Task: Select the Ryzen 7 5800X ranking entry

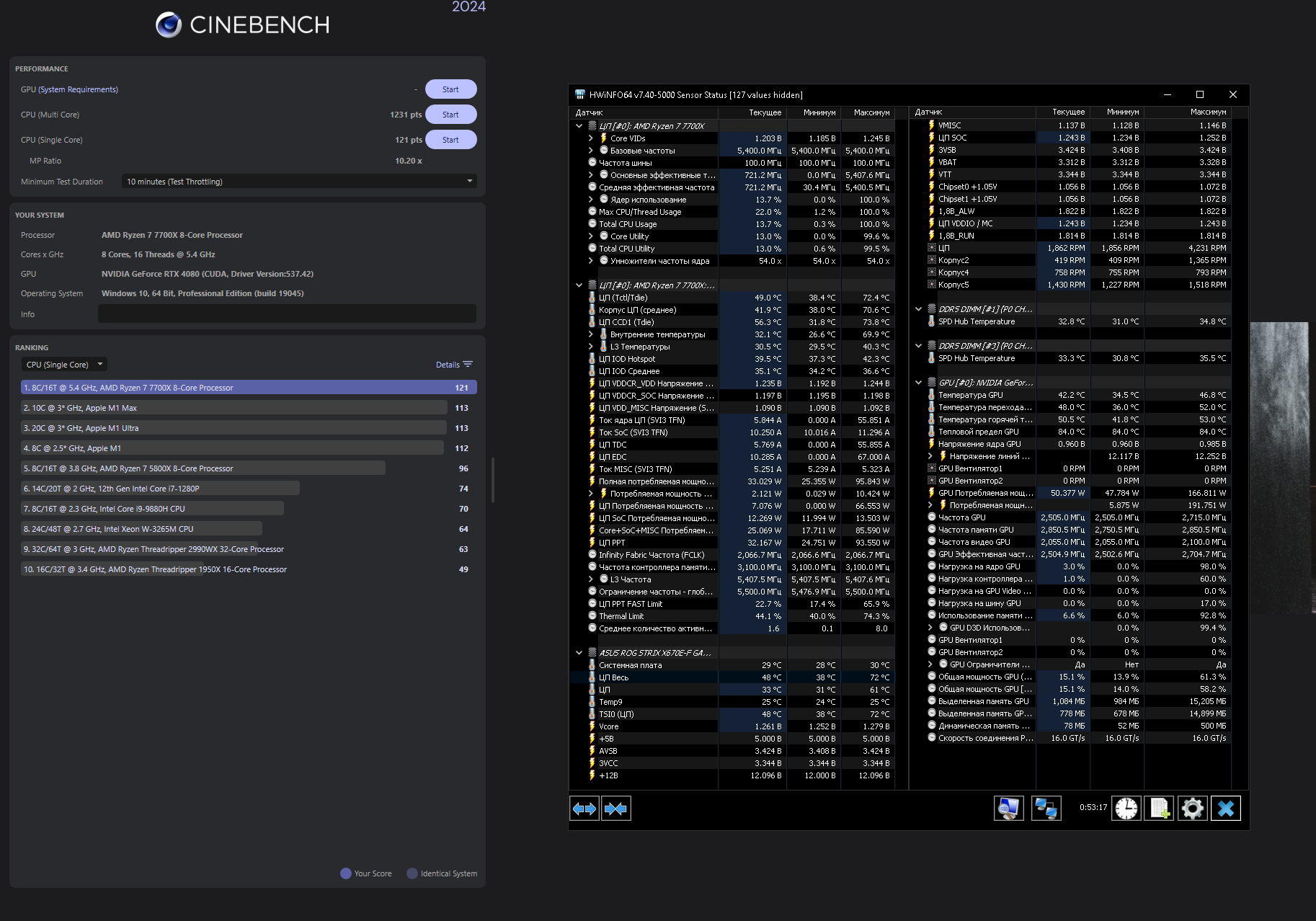Action: [x=249, y=468]
